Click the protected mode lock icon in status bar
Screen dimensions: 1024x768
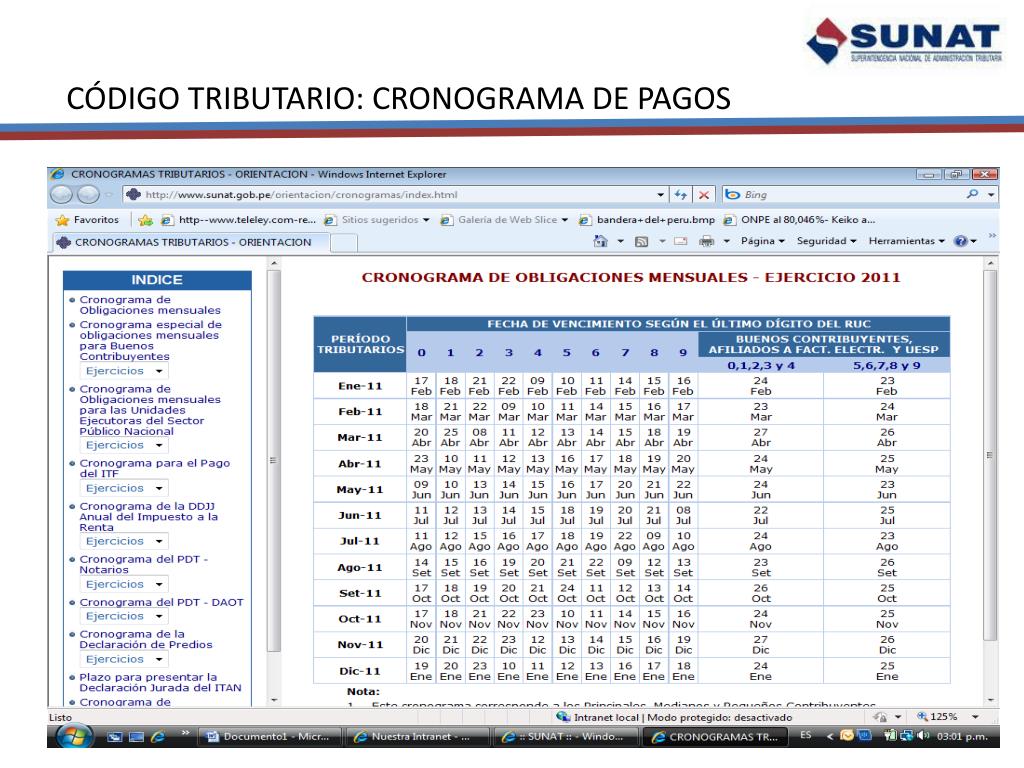pyautogui.click(x=880, y=717)
